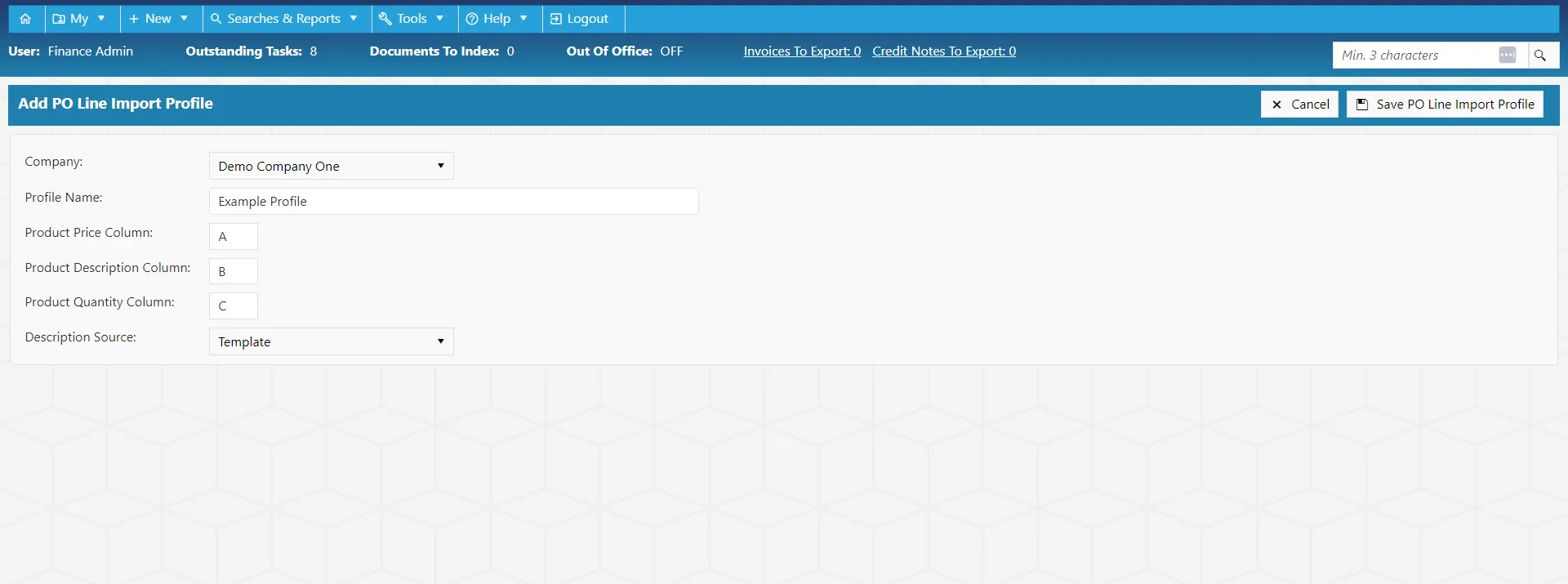Open the Invoices To Export link

pyautogui.click(x=802, y=51)
